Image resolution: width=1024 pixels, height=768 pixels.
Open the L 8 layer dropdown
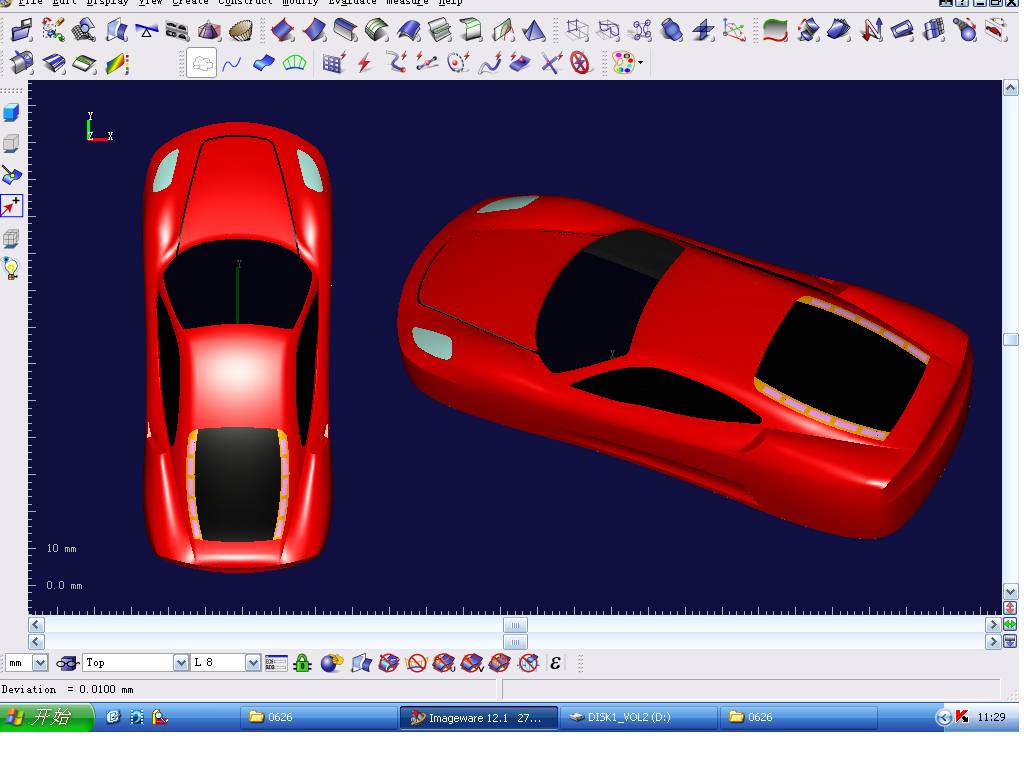point(253,663)
